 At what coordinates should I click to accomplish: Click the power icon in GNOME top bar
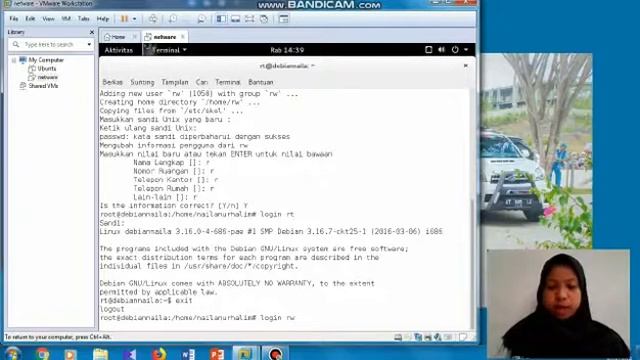(455, 50)
